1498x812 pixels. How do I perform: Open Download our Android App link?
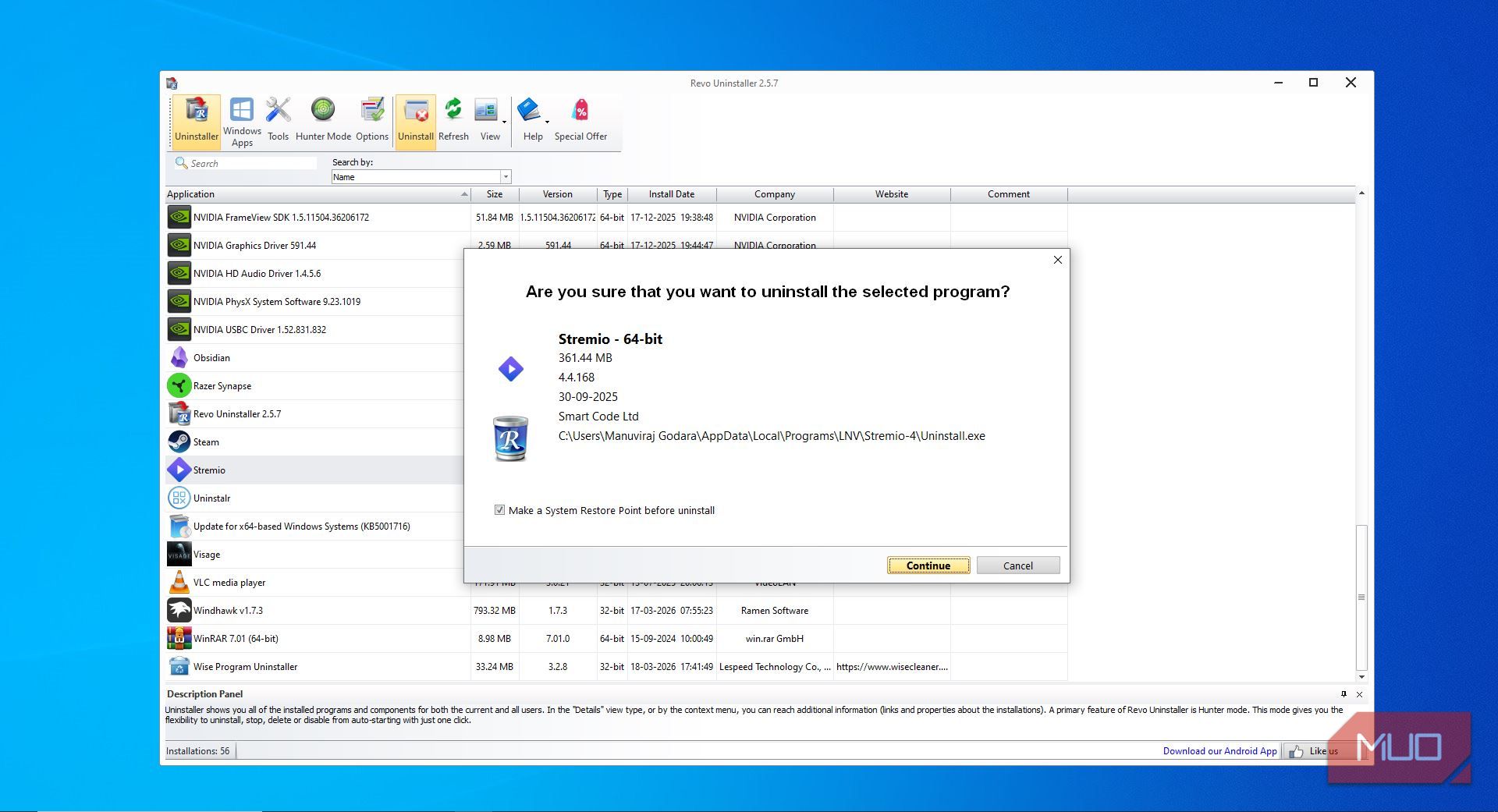coord(1219,751)
